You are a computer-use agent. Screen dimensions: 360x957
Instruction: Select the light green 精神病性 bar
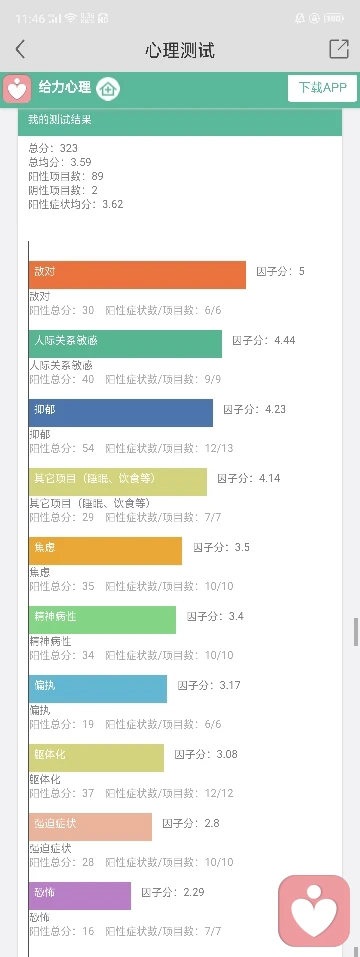coord(102,619)
